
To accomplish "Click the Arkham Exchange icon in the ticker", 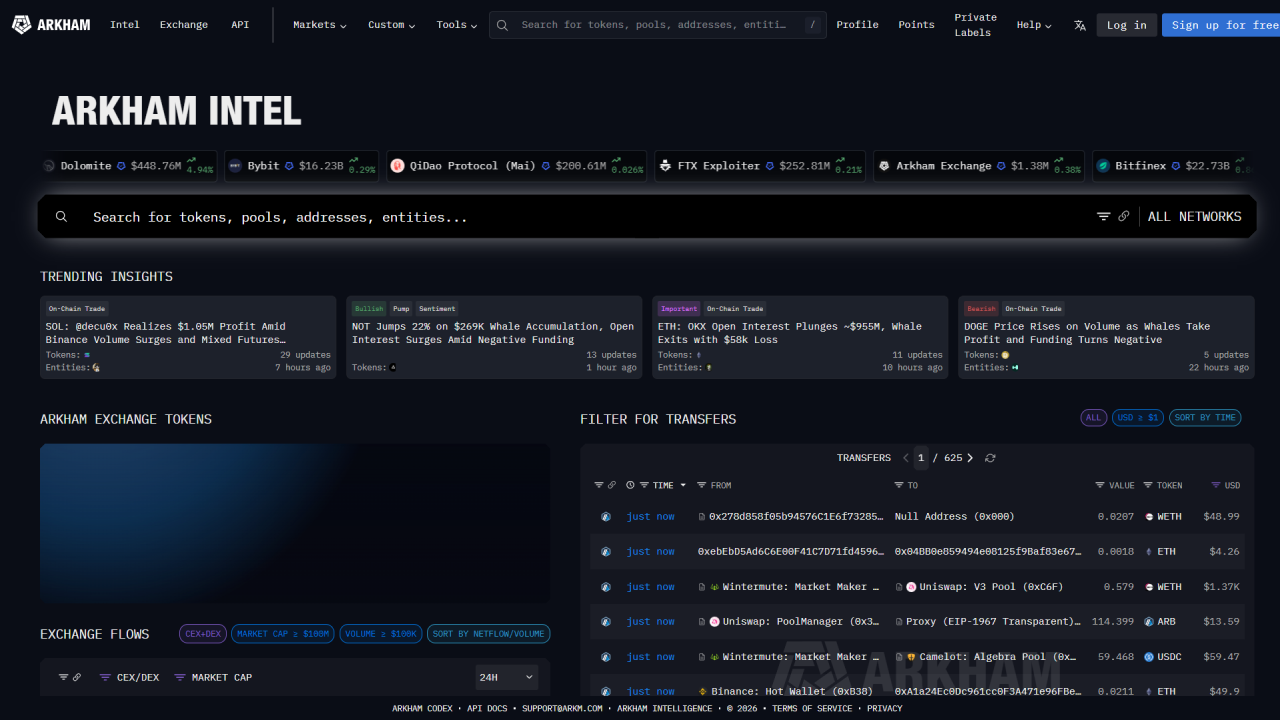I will coord(884,166).
